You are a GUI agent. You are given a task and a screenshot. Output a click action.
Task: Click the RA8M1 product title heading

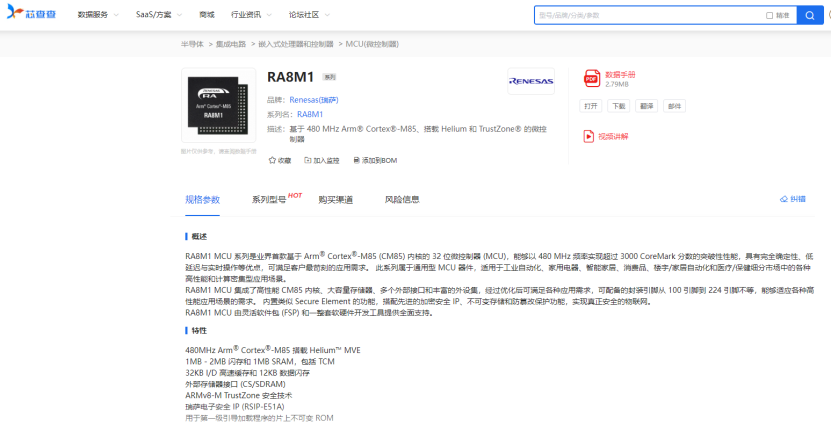tap(290, 77)
